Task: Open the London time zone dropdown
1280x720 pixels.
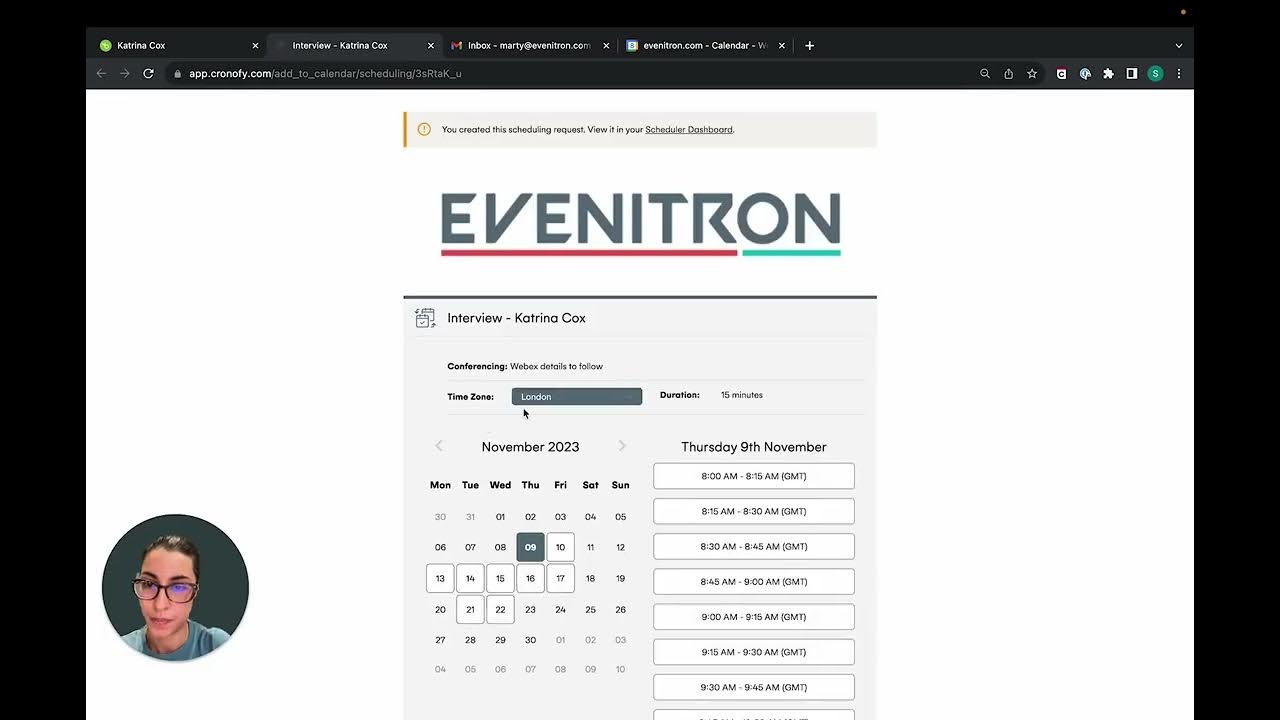Action: tap(577, 397)
